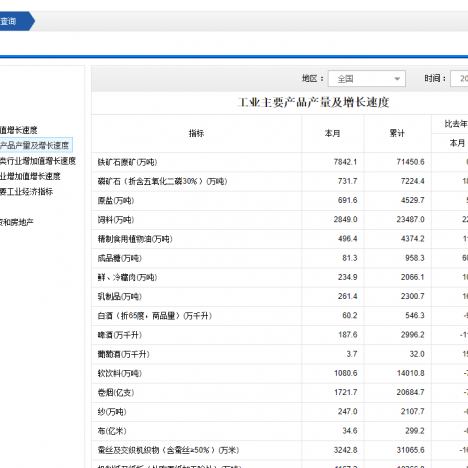Click value 691.6 in 原盐 row
The height and width of the screenshot is (468, 468).
pos(347,200)
